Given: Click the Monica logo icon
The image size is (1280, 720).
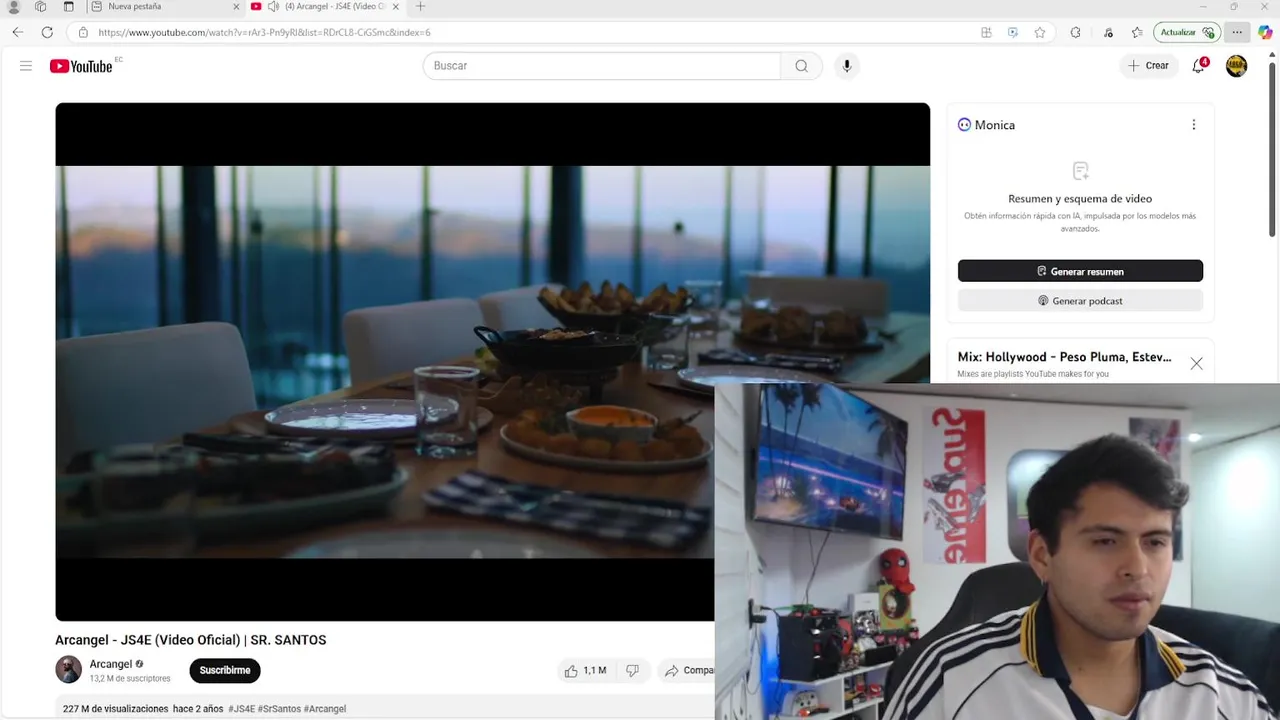Looking at the screenshot, I should pos(964,125).
